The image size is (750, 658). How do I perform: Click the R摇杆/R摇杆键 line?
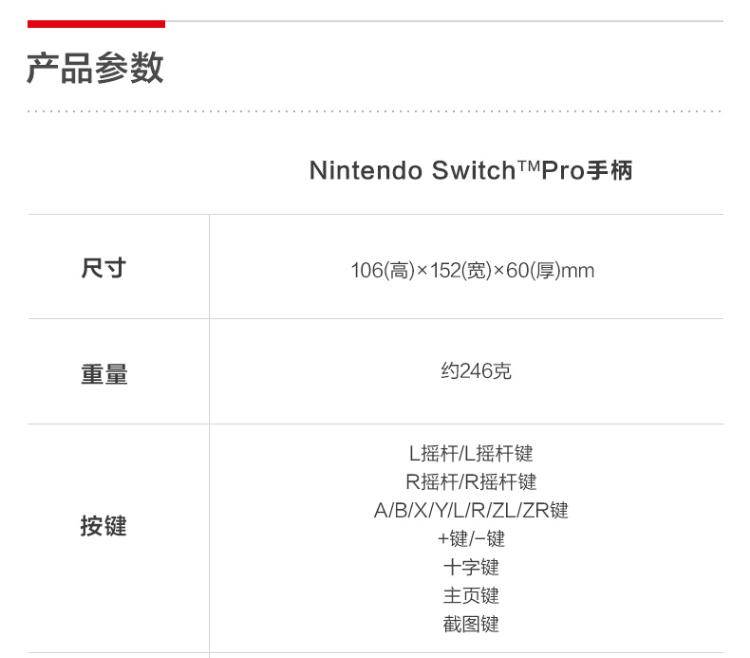pos(471,482)
